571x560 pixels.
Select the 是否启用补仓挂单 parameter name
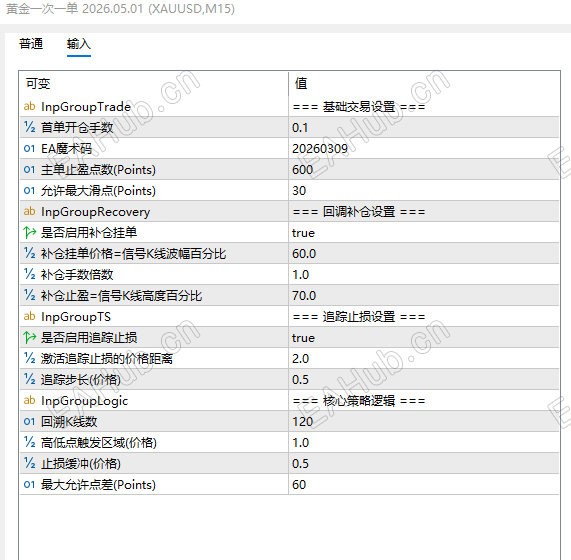coord(89,232)
